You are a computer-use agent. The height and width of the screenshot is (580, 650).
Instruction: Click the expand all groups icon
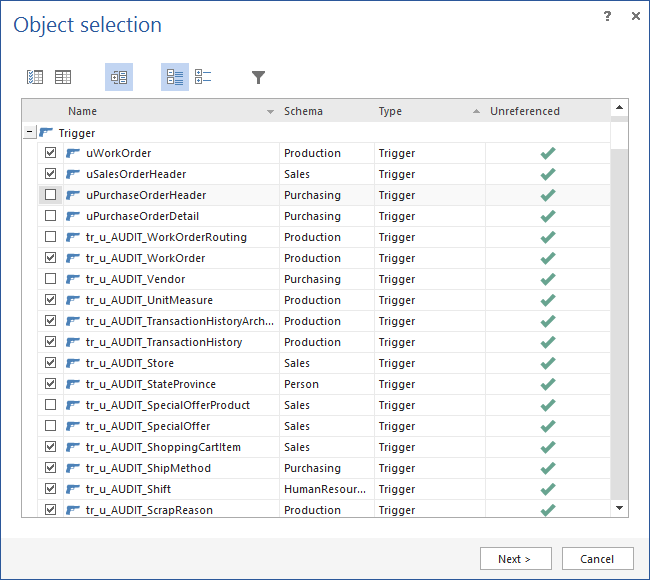pyautogui.click(x=175, y=77)
